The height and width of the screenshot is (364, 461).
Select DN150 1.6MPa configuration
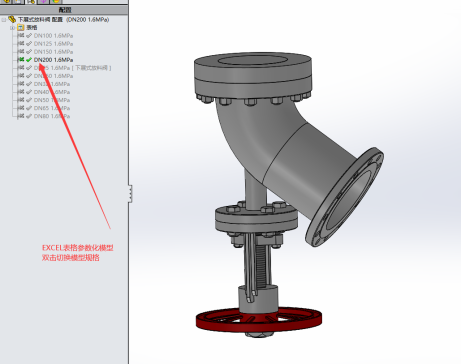(x=53, y=52)
